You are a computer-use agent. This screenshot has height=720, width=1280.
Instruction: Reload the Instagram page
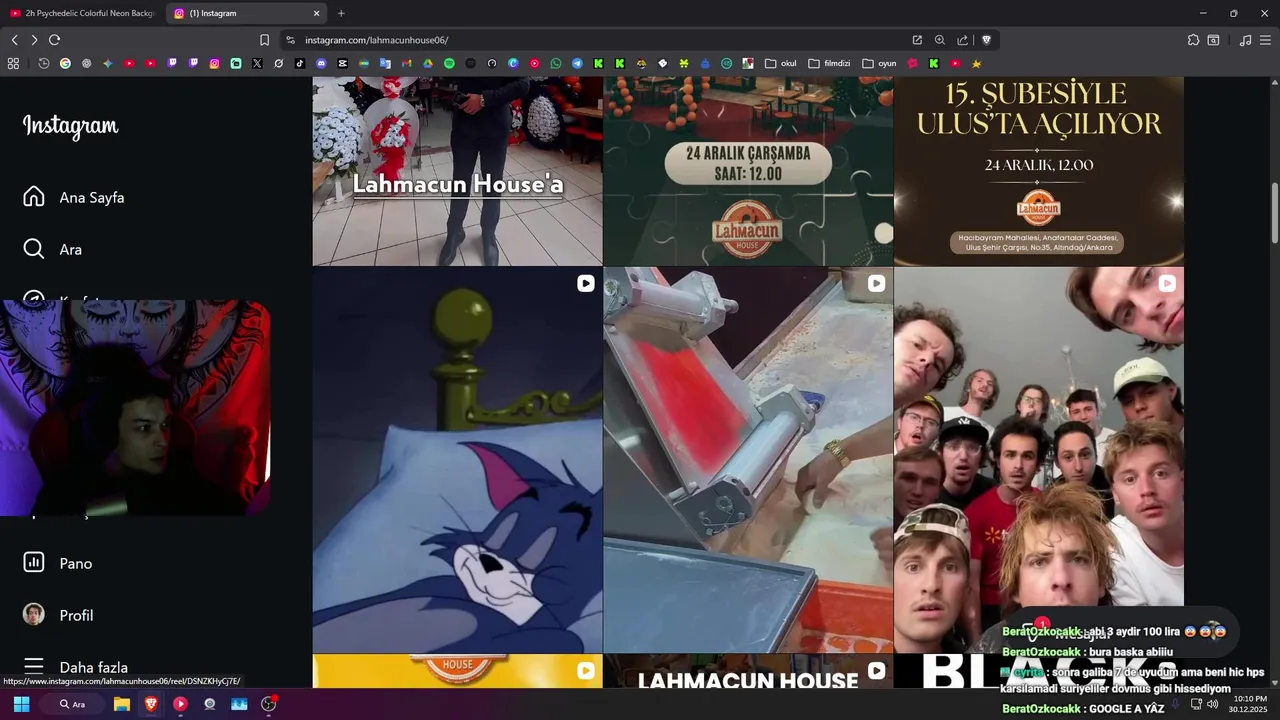click(54, 40)
